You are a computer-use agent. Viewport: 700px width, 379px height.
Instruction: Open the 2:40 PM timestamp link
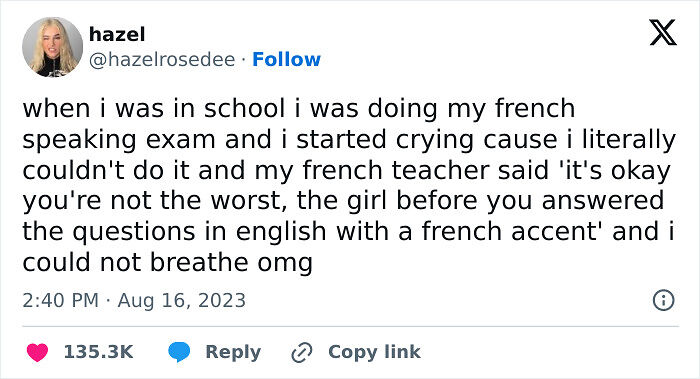tap(60, 300)
